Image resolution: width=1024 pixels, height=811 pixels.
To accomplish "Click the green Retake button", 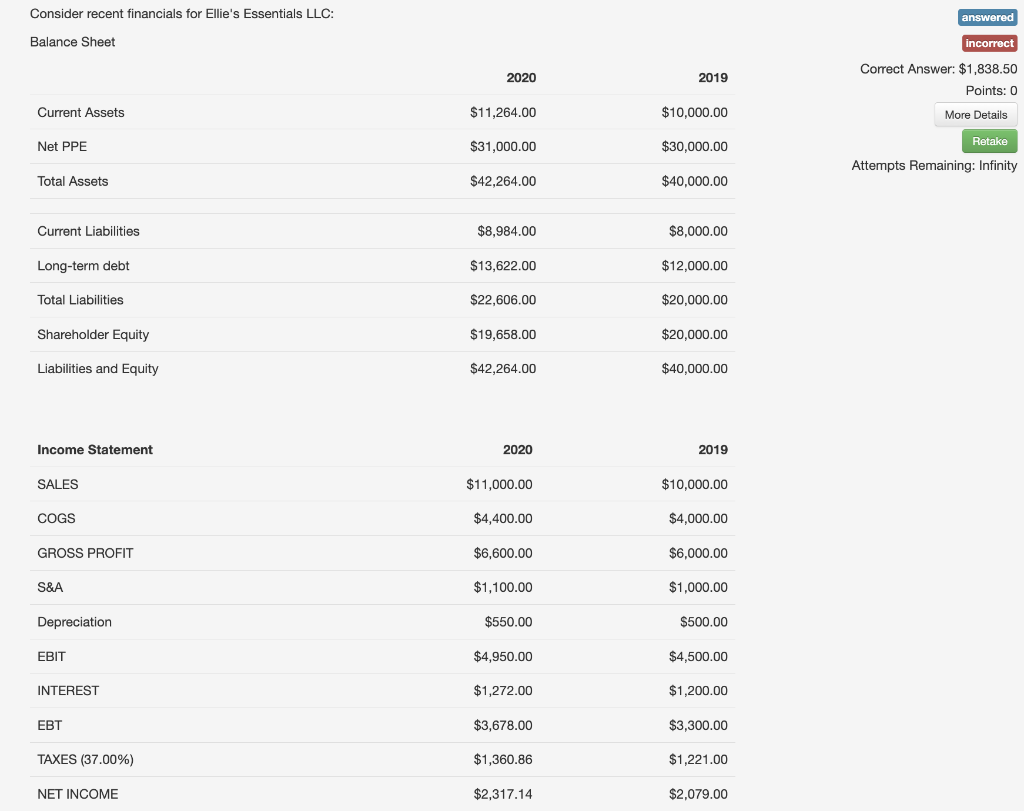I will (x=988, y=141).
